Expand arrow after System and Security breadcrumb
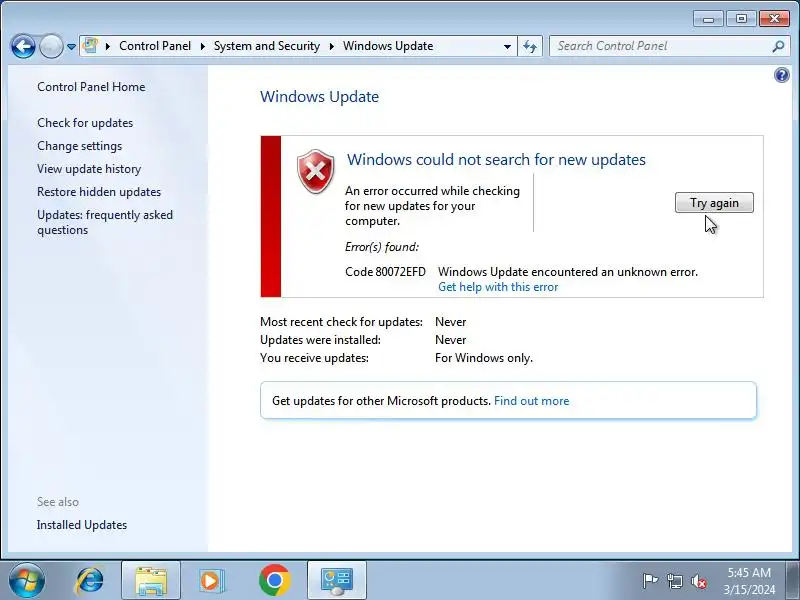Viewport: 800px width, 600px height. click(332, 46)
